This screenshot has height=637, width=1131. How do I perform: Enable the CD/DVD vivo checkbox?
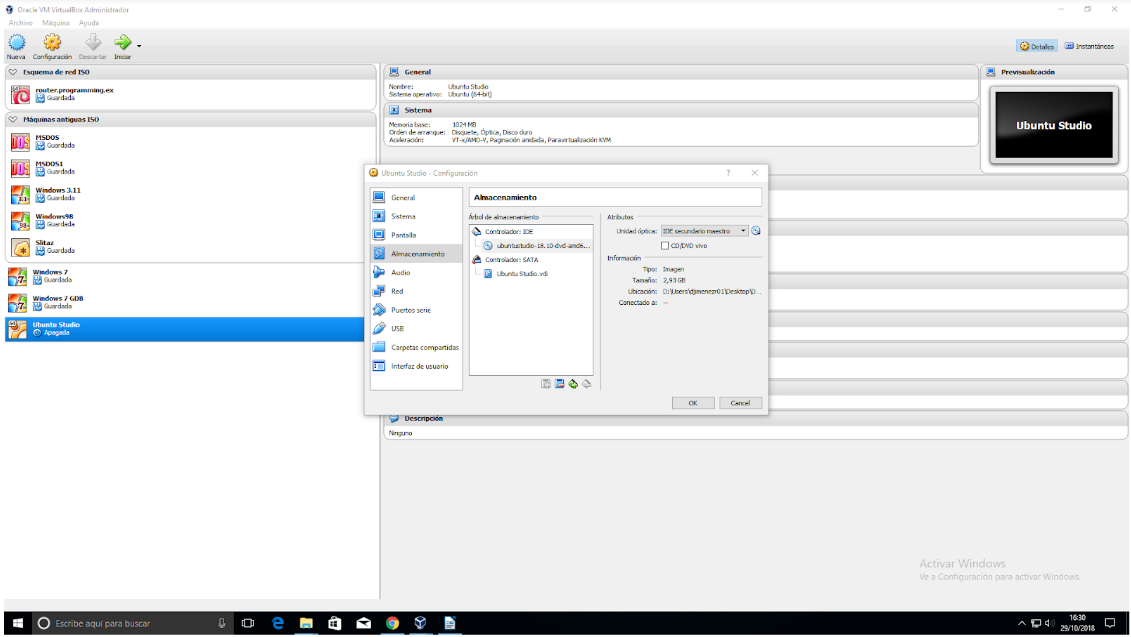665,245
